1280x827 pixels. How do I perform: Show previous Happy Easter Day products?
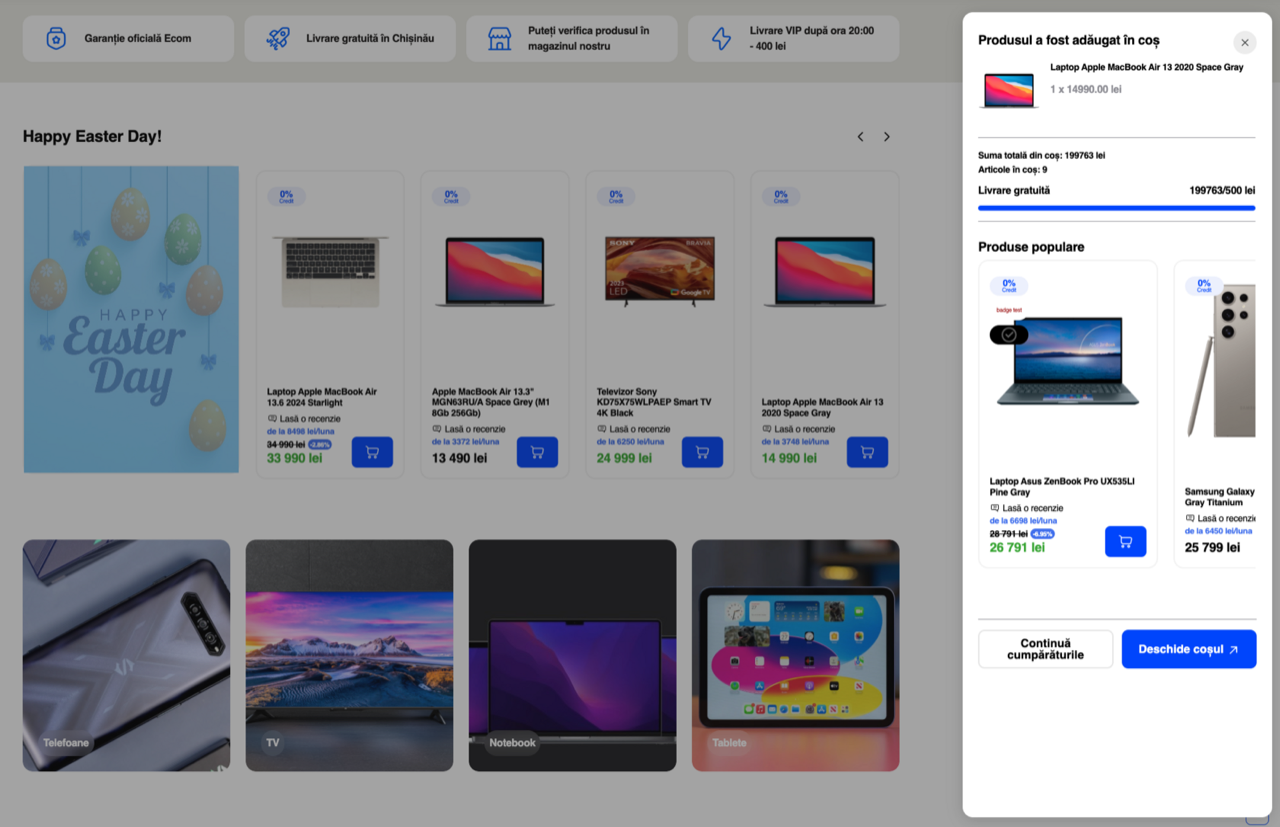860,137
